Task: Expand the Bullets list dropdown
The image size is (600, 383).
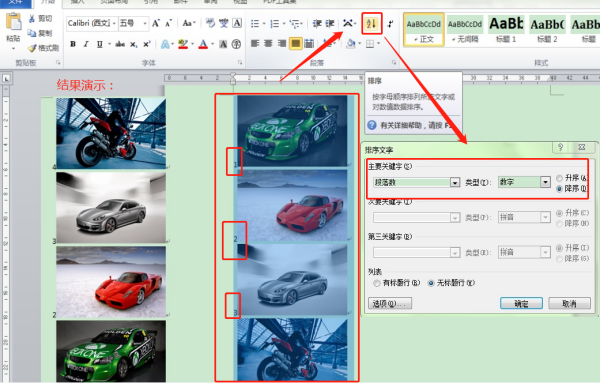Action: click(264, 24)
